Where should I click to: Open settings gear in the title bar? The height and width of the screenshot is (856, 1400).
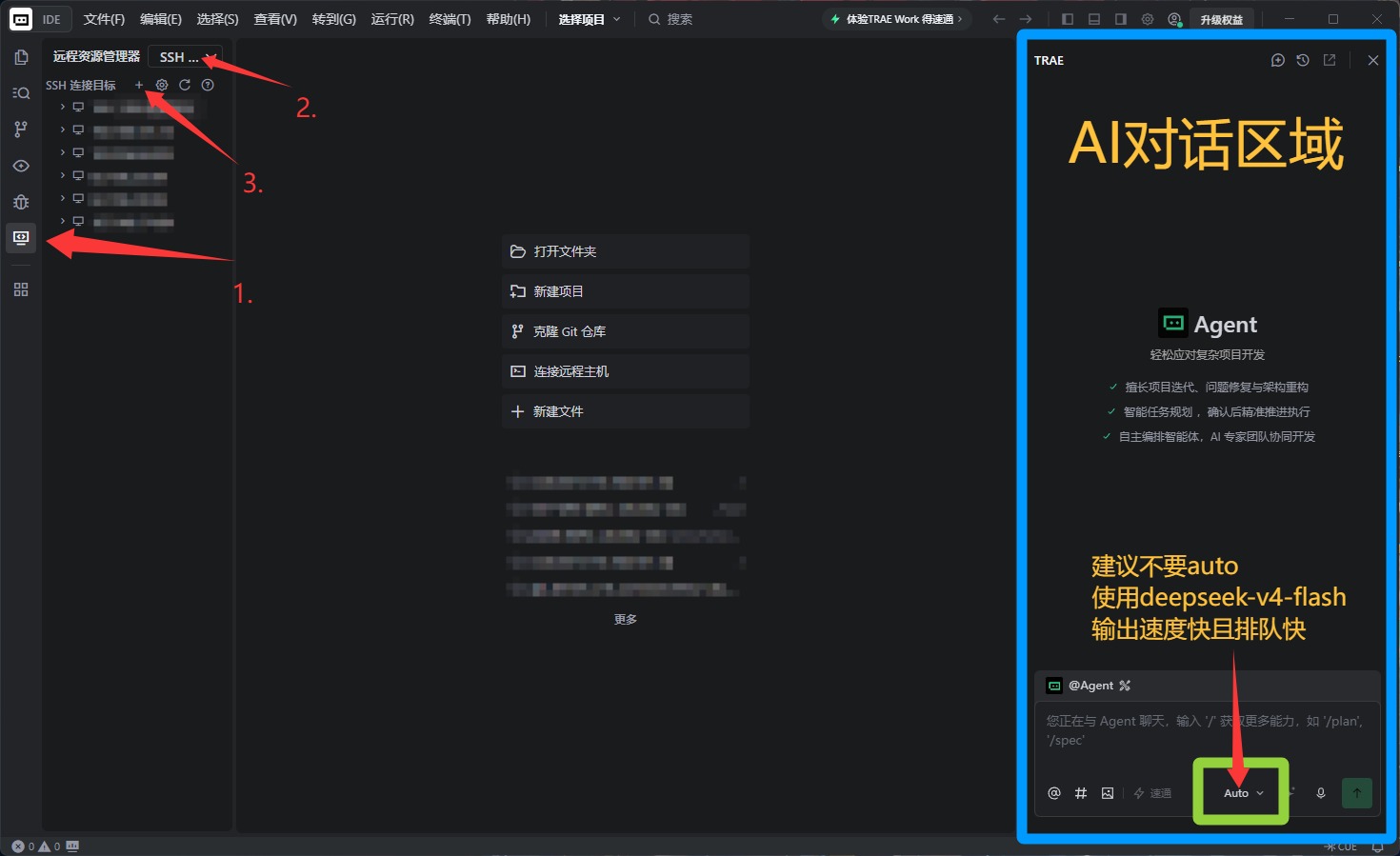(x=1148, y=19)
